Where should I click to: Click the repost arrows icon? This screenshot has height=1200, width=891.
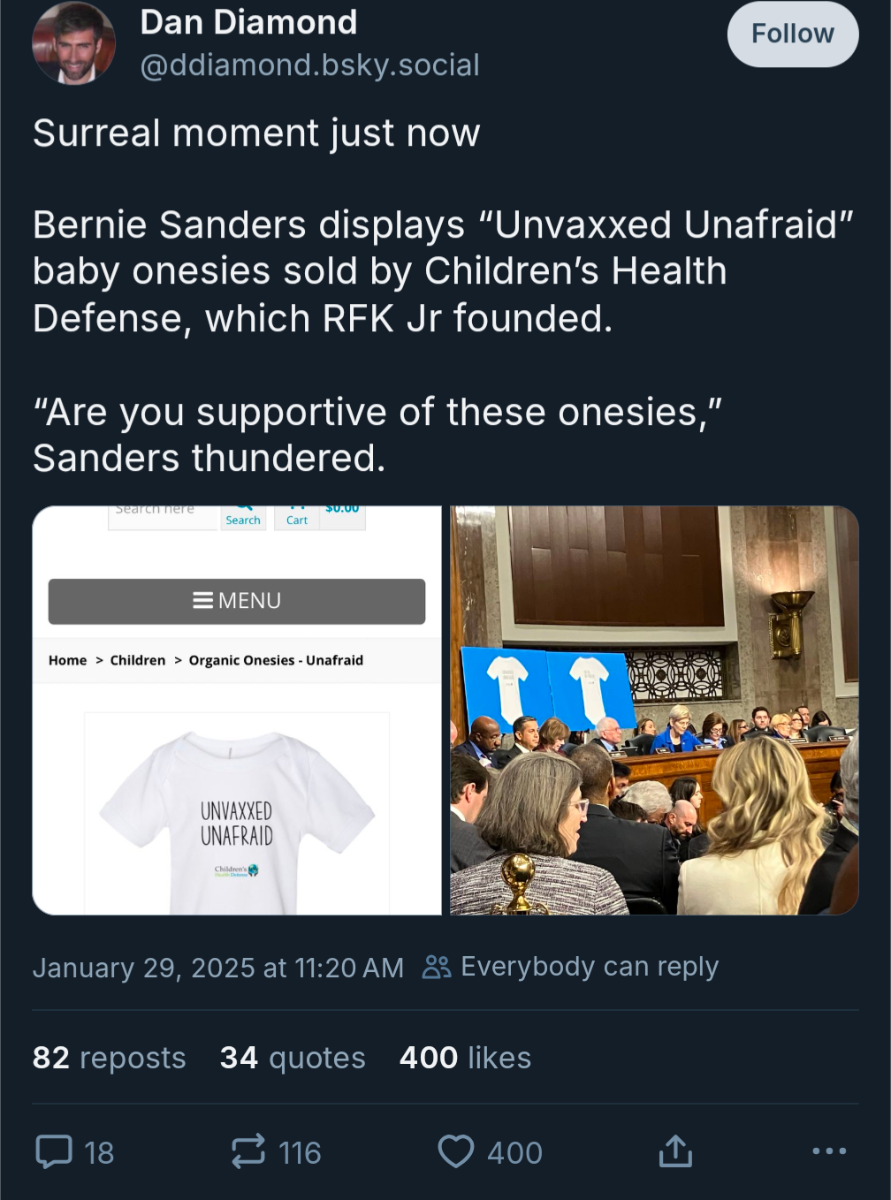coord(248,1152)
